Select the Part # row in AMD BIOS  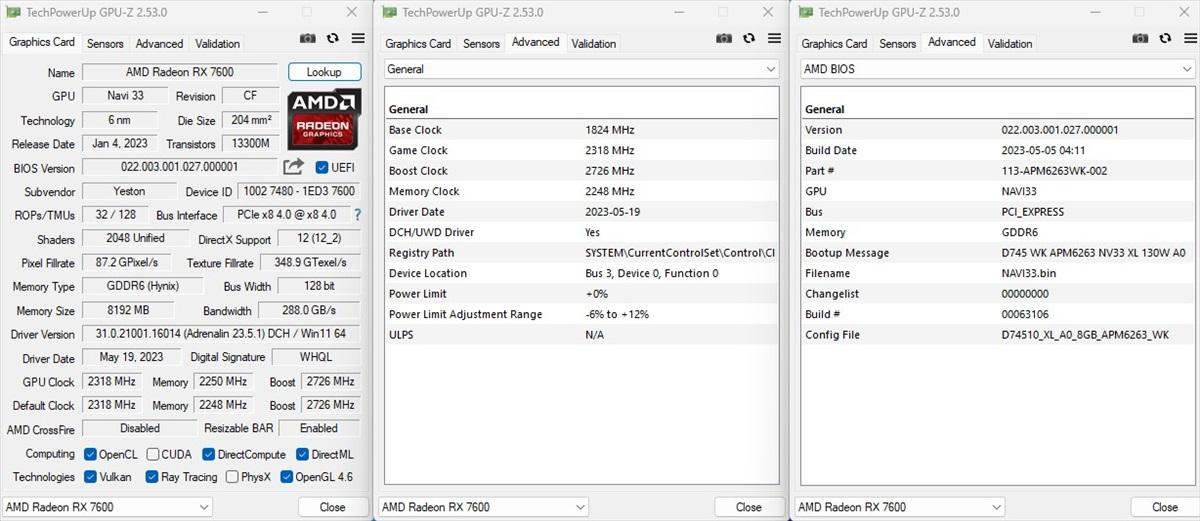coord(997,171)
